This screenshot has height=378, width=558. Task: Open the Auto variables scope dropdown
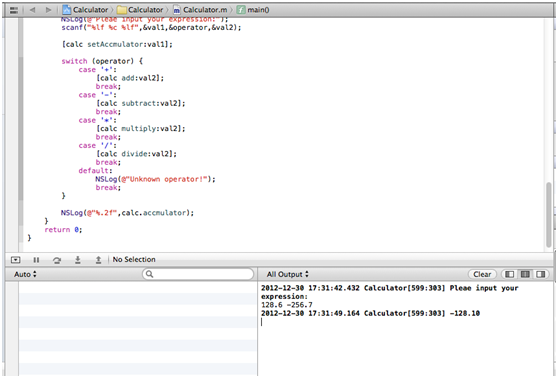(x=25, y=274)
